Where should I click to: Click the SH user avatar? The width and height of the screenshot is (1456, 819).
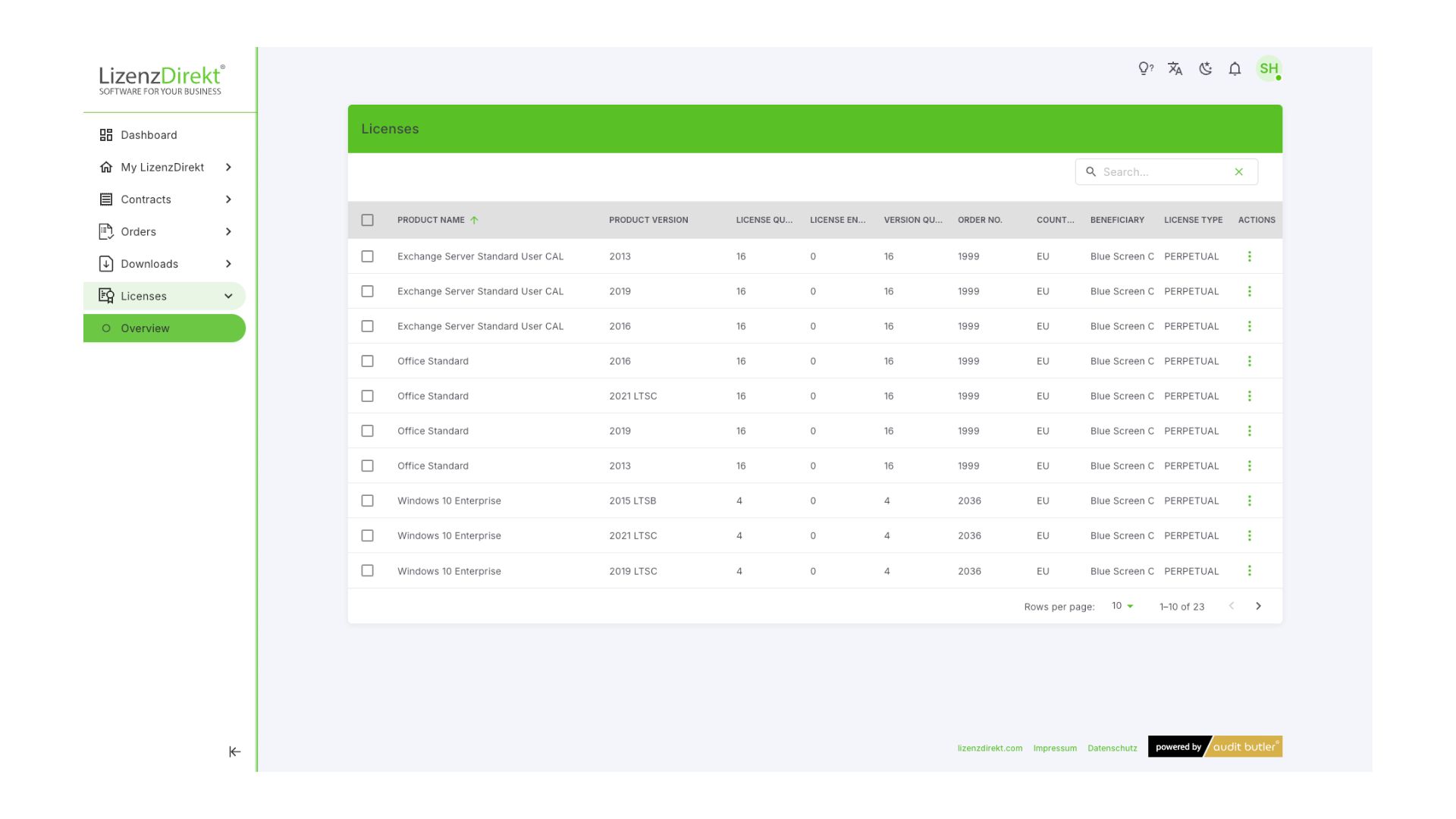point(1268,69)
